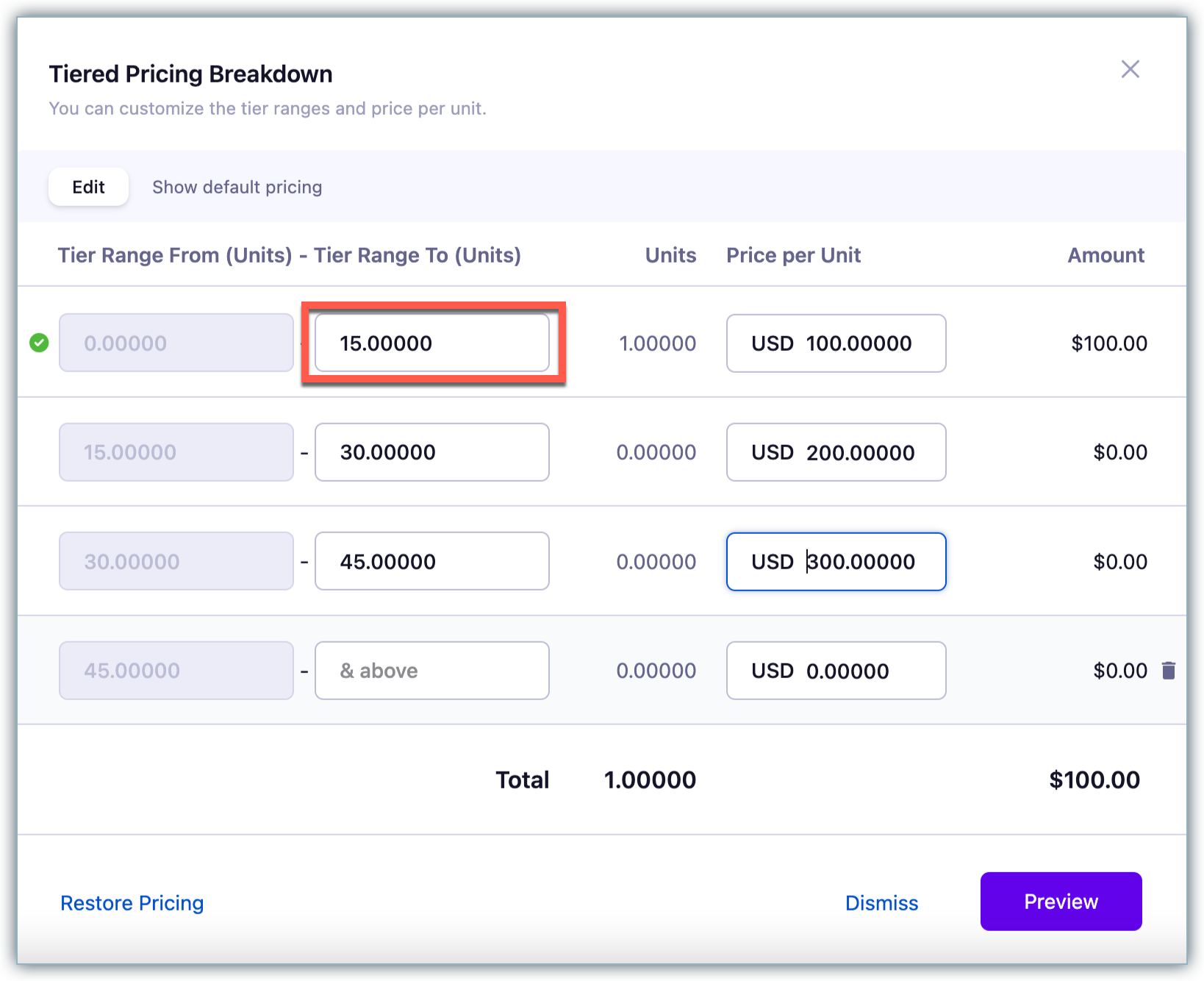Click the disabled 0.00000 range from field
The image size is (1204, 981).
pos(176,343)
